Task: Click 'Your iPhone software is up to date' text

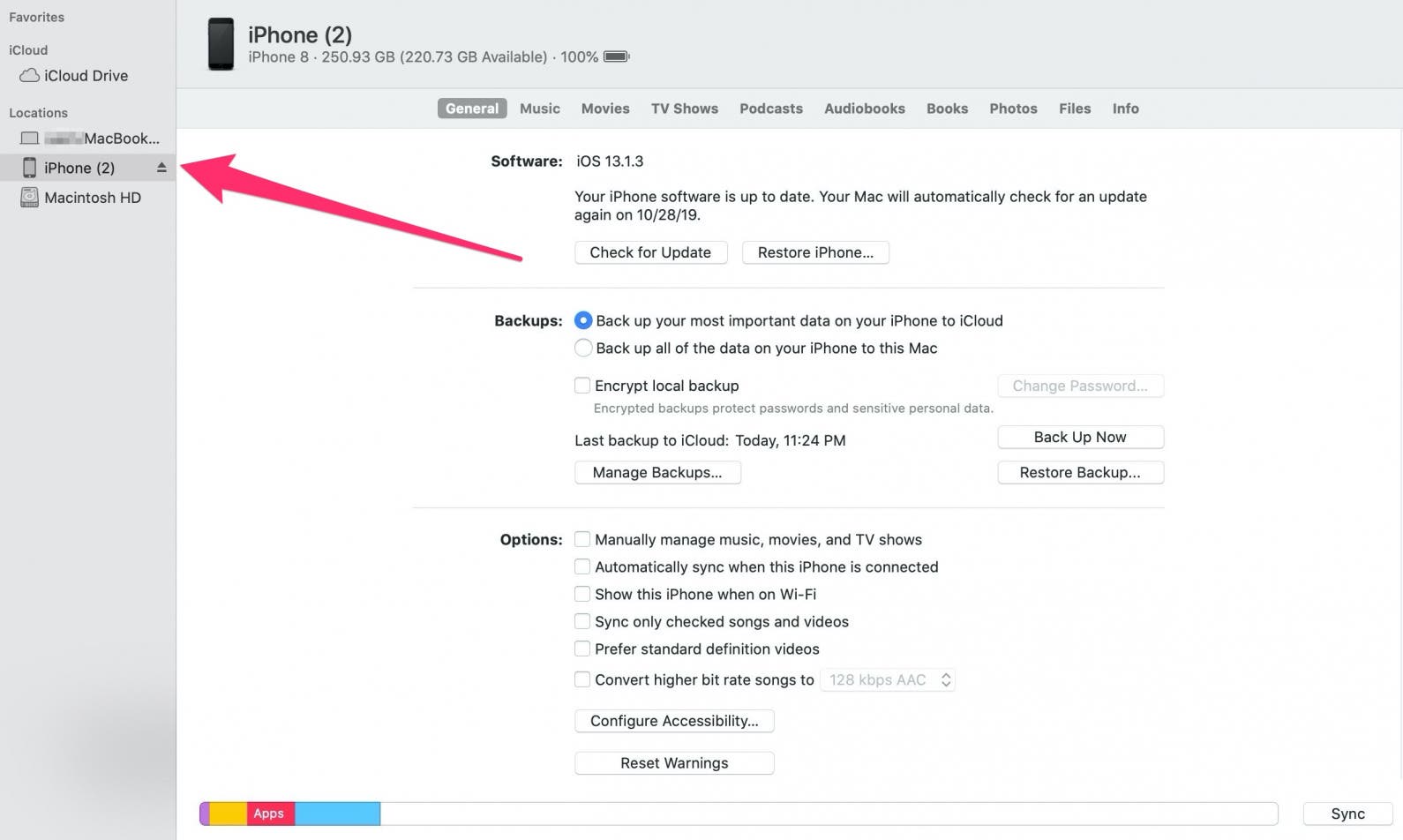Action: 860,206
